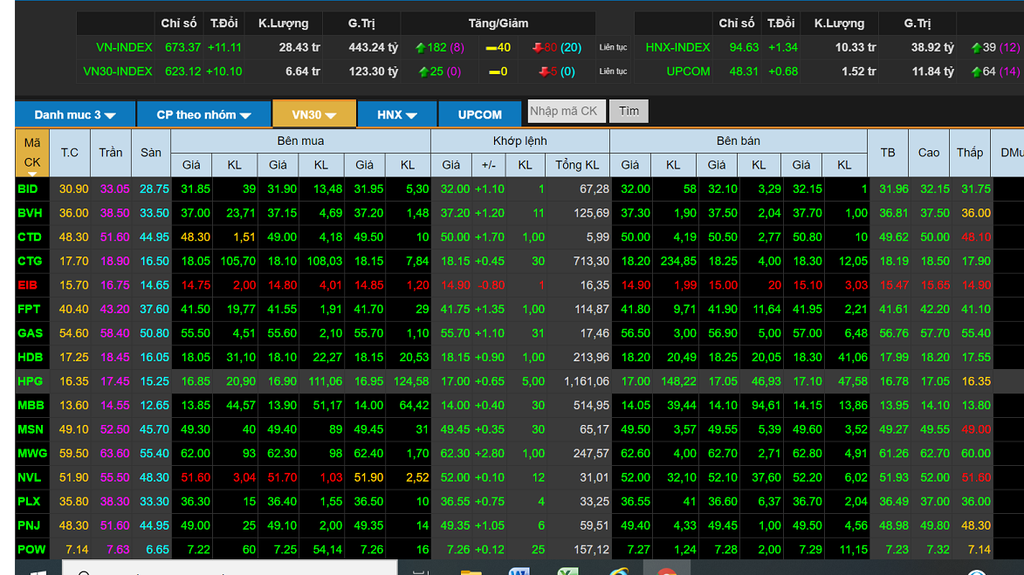Image resolution: width=1024 pixels, height=575 pixels.
Task: Open the HNX dropdown list
Action: (x=397, y=114)
